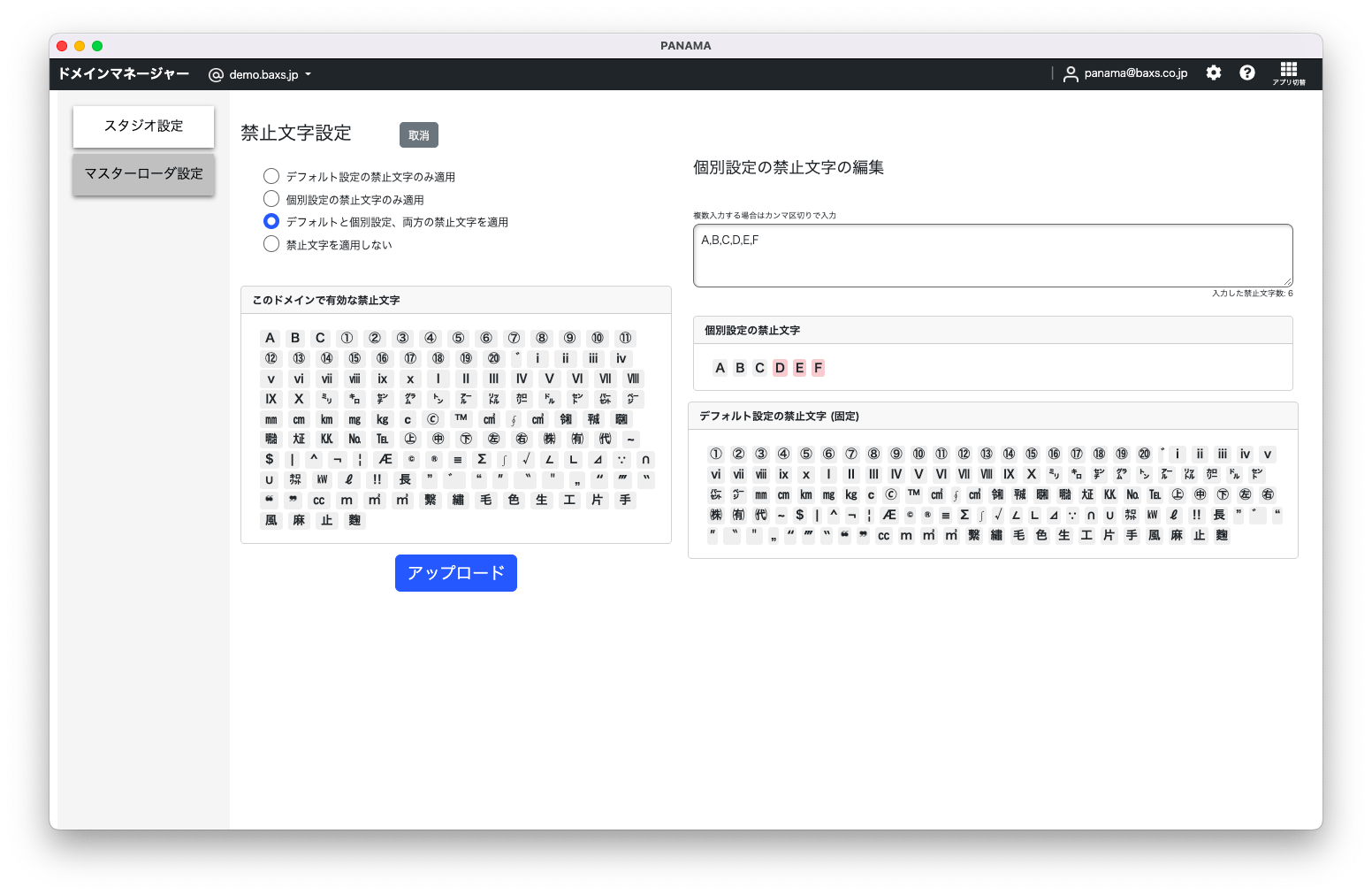This screenshot has height=895, width=1372.
Task: Click the help question mark icon
Action: 1247,73
